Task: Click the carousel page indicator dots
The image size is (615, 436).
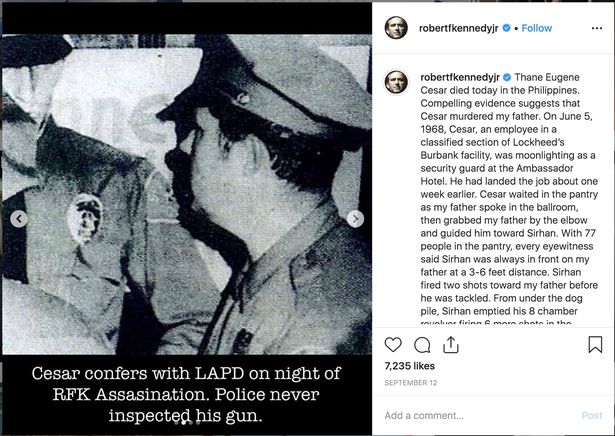Action: click(x=187, y=421)
